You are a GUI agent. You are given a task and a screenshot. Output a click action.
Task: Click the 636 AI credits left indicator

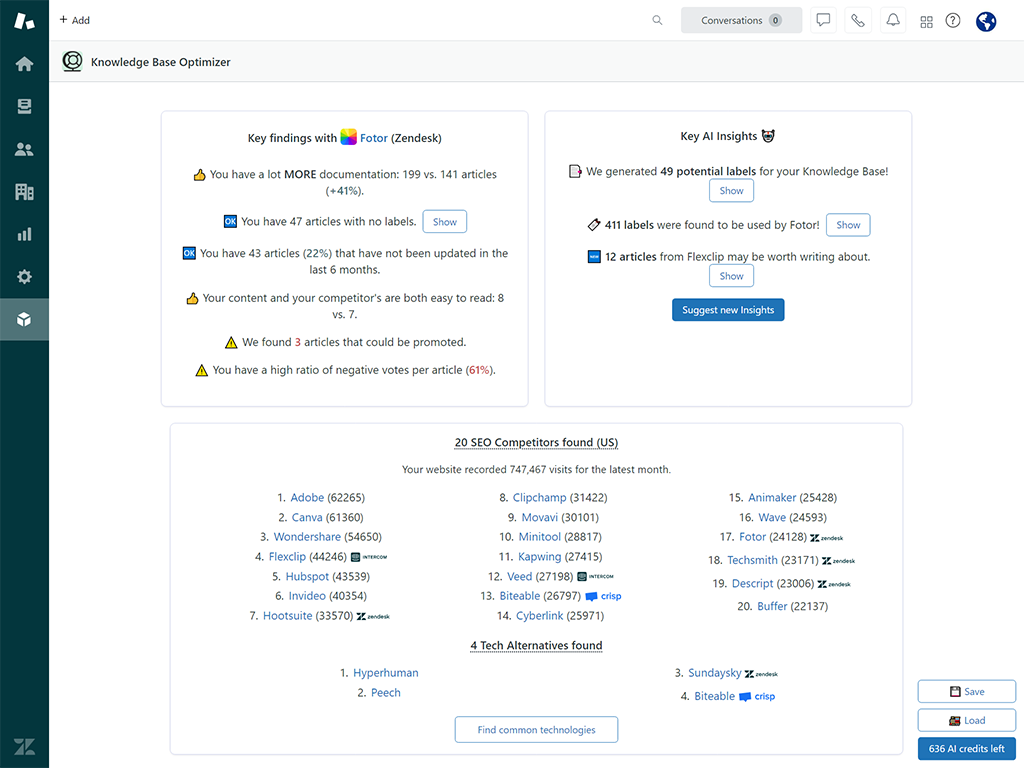(x=966, y=748)
